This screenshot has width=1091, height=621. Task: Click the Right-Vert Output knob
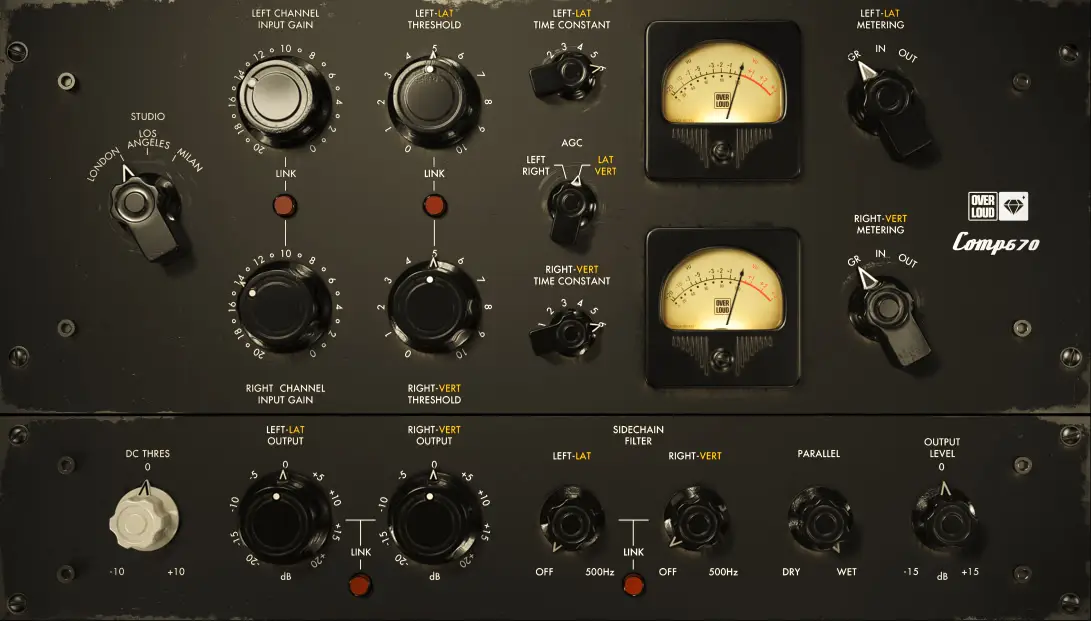point(434,518)
